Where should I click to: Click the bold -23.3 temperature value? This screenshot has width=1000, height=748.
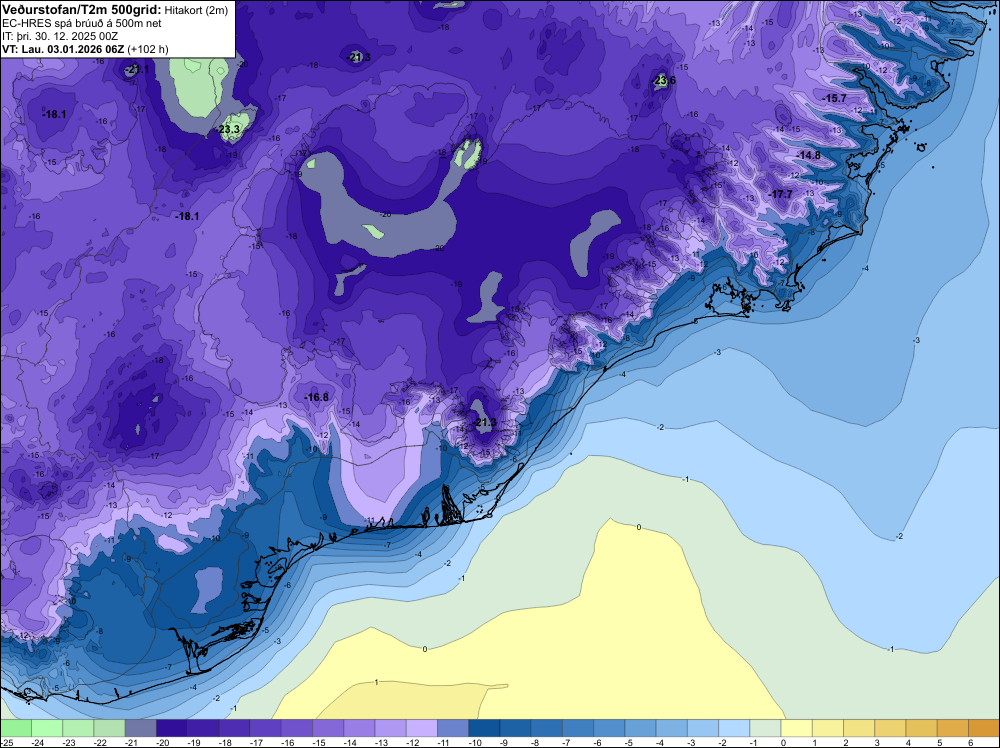click(229, 129)
